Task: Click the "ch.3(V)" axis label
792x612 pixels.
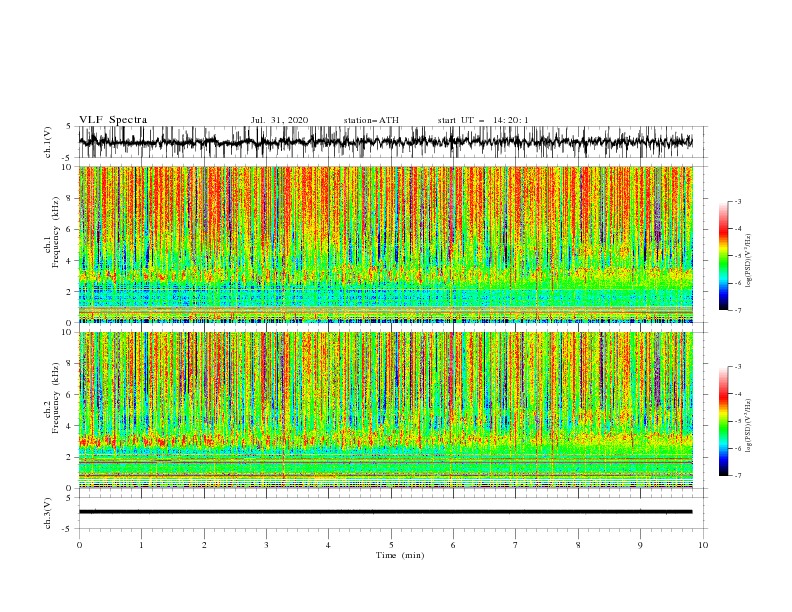Action: pyautogui.click(x=48, y=514)
